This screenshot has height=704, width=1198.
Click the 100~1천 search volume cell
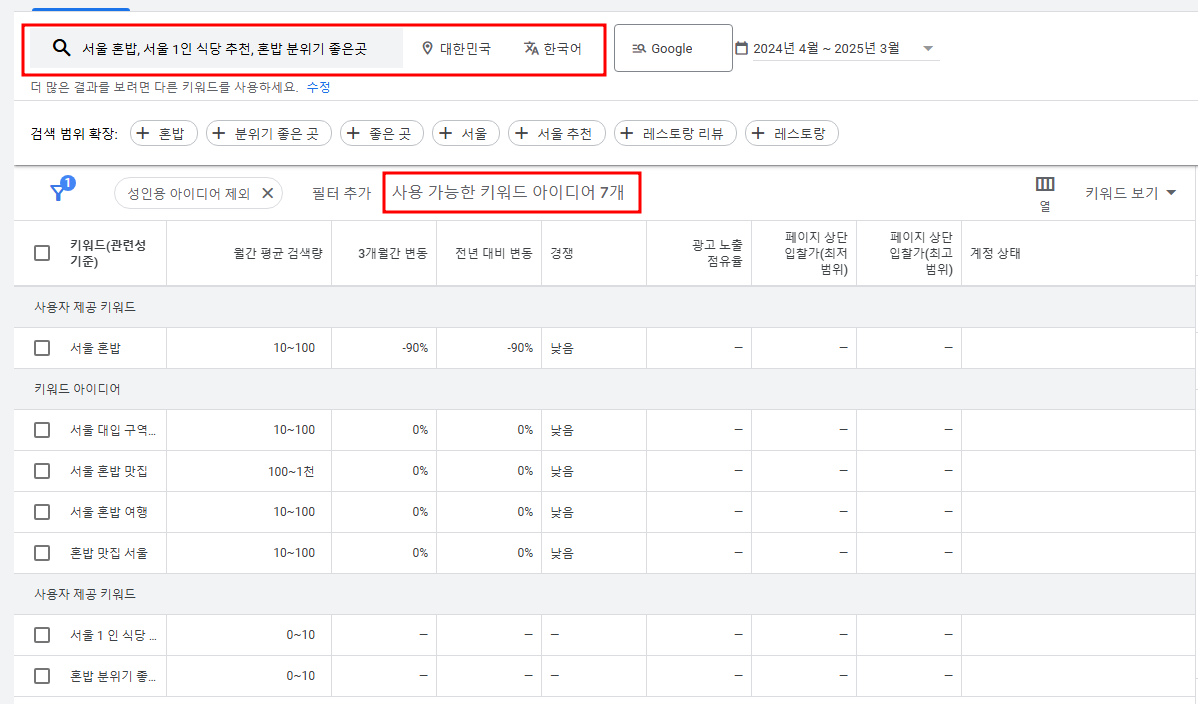[291, 471]
